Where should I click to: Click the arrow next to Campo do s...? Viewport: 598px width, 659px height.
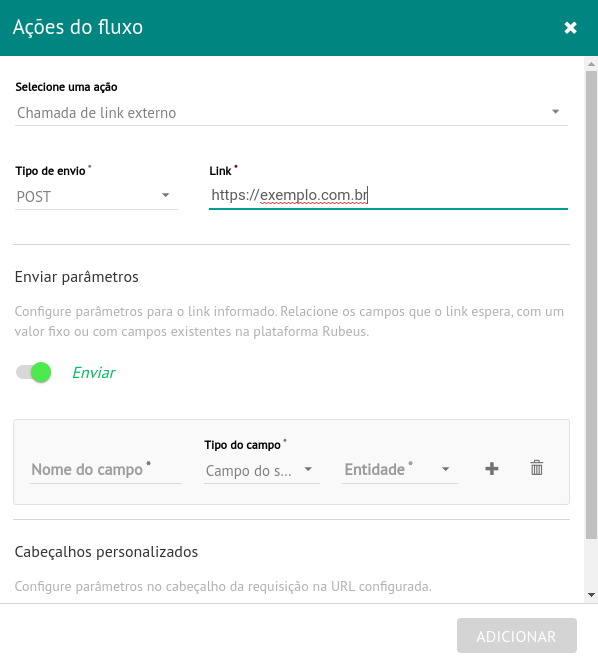click(x=308, y=469)
